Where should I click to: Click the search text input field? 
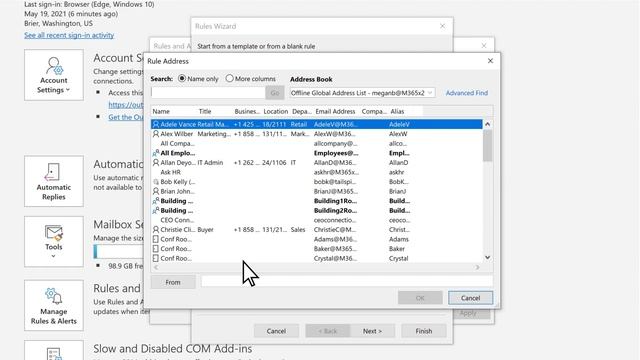[x=208, y=93]
